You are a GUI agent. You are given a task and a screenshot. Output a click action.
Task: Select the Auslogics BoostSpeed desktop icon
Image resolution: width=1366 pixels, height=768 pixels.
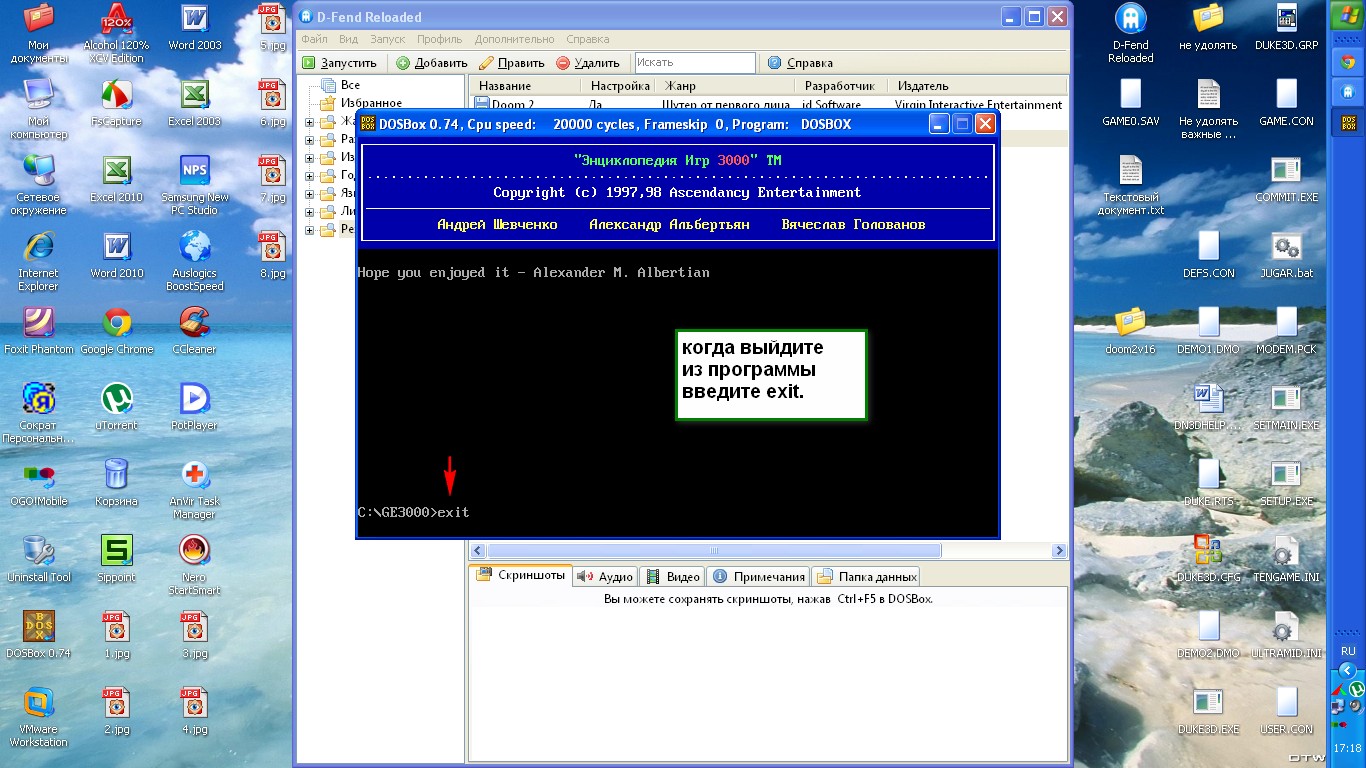[x=194, y=262]
